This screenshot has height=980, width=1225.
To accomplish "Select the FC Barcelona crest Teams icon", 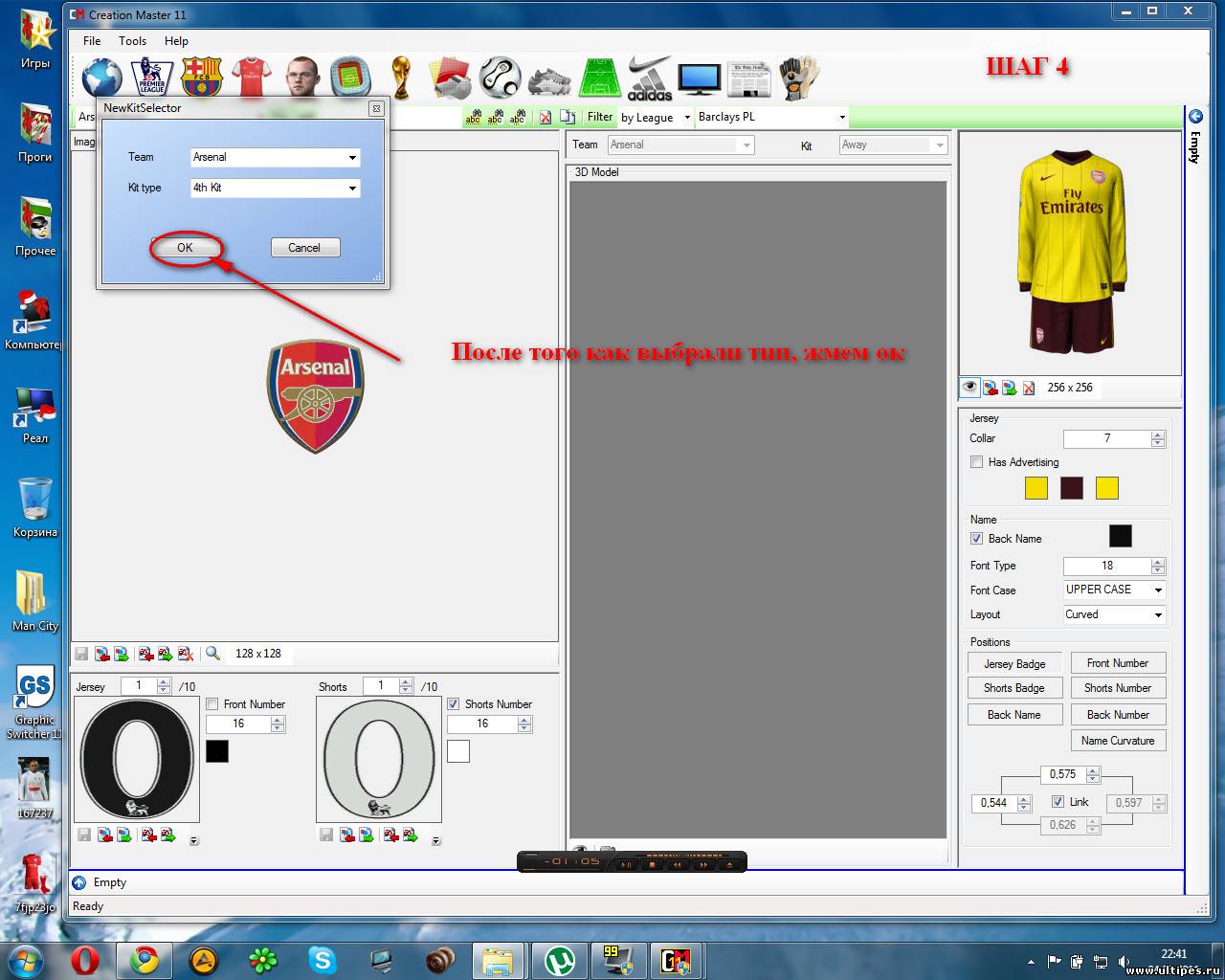I will click(201, 78).
